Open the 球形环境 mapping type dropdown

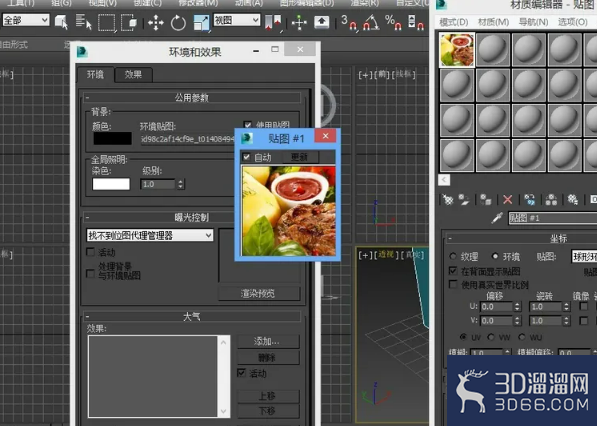tap(584, 257)
